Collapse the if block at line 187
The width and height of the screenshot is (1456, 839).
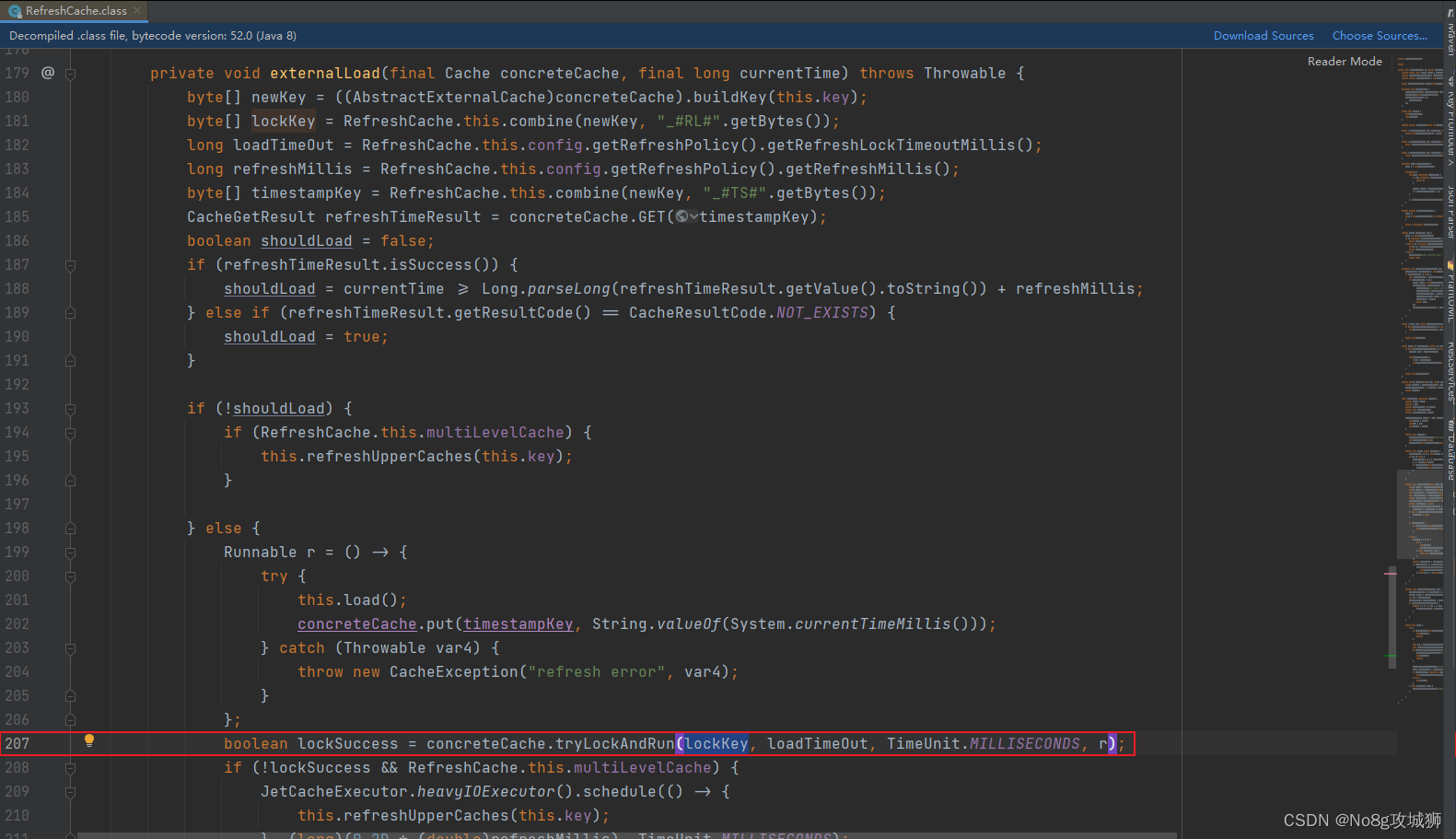click(70, 265)
